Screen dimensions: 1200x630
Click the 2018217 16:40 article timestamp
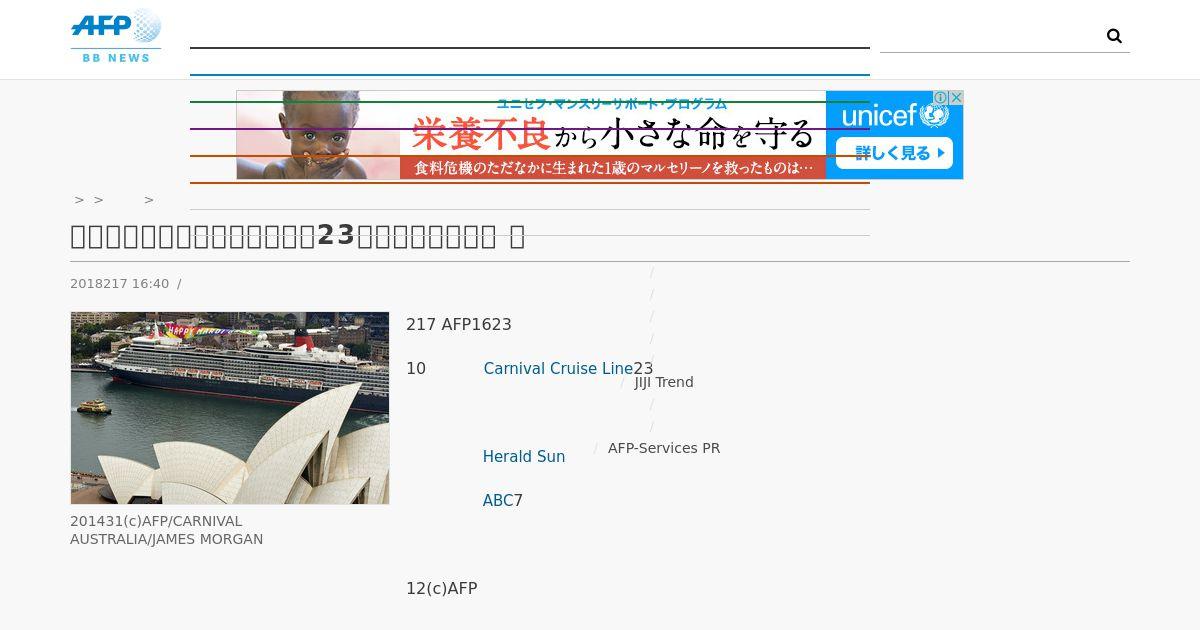pos(120,284)
